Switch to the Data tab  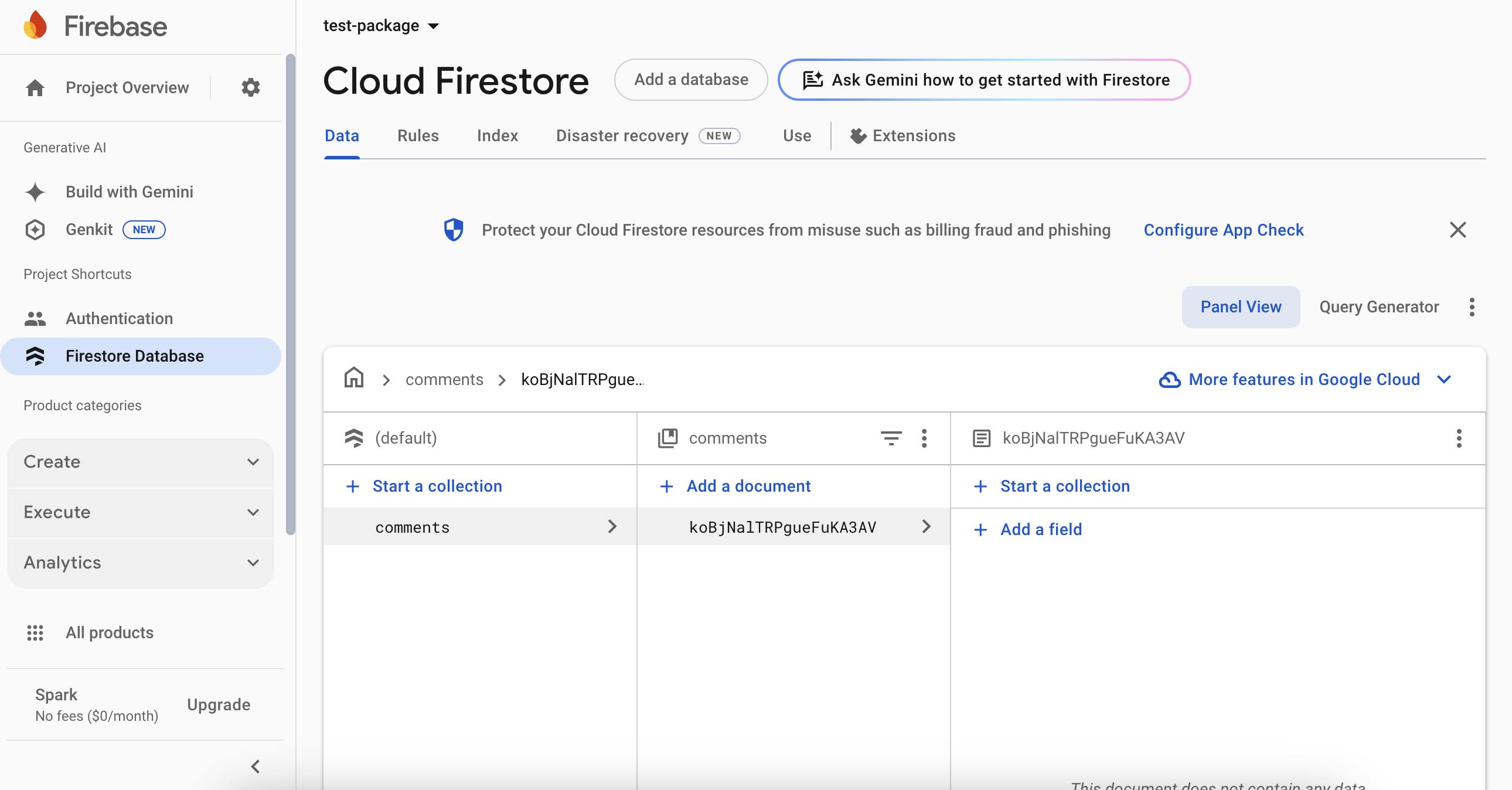342,135
